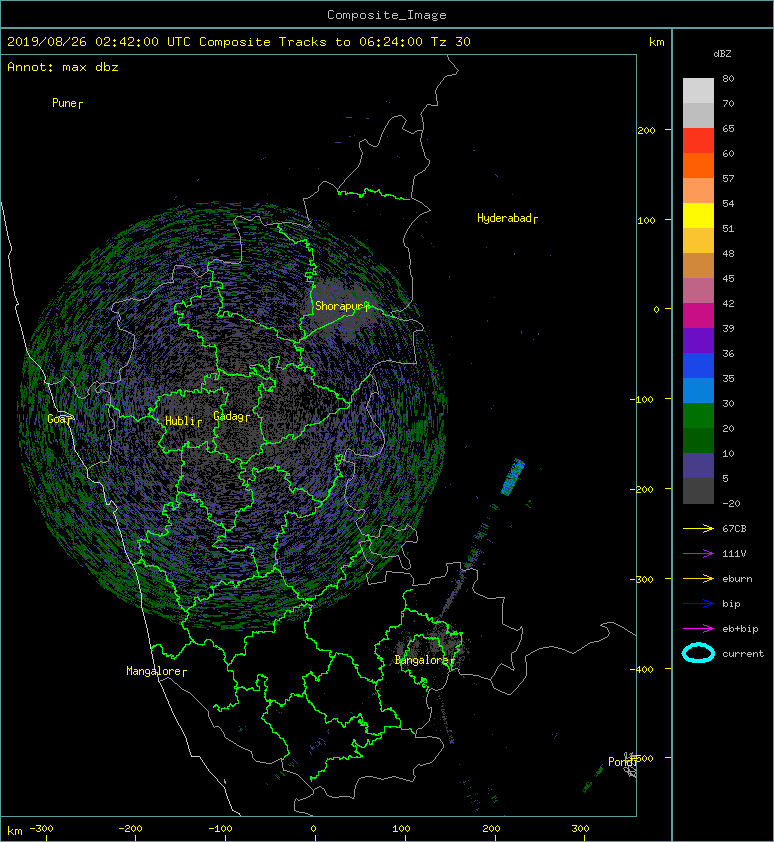The width and height of the screenshot is (774, 842).
Task: Click the Hubli city label
Action: (x=180, y=421)
